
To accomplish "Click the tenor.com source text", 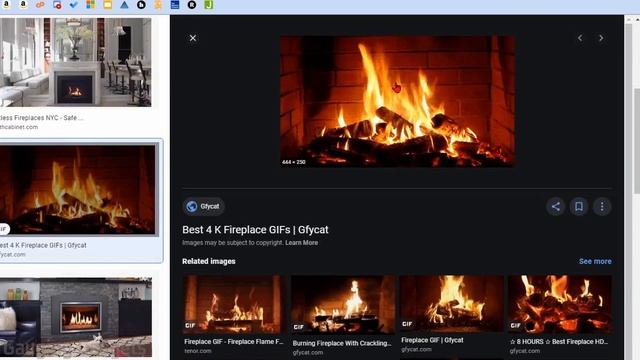I will tap(198, 351).
